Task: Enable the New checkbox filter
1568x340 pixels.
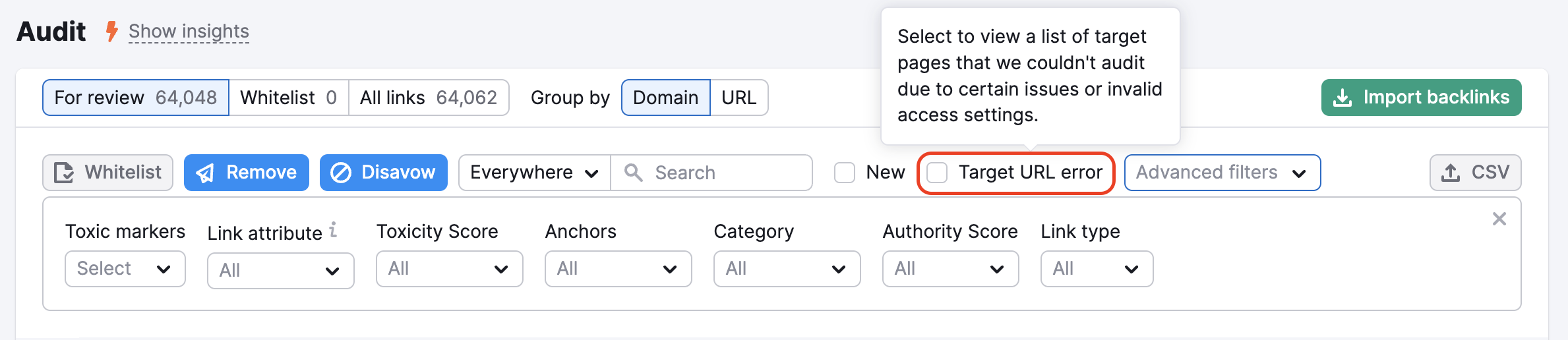Action: click(845, 173)
